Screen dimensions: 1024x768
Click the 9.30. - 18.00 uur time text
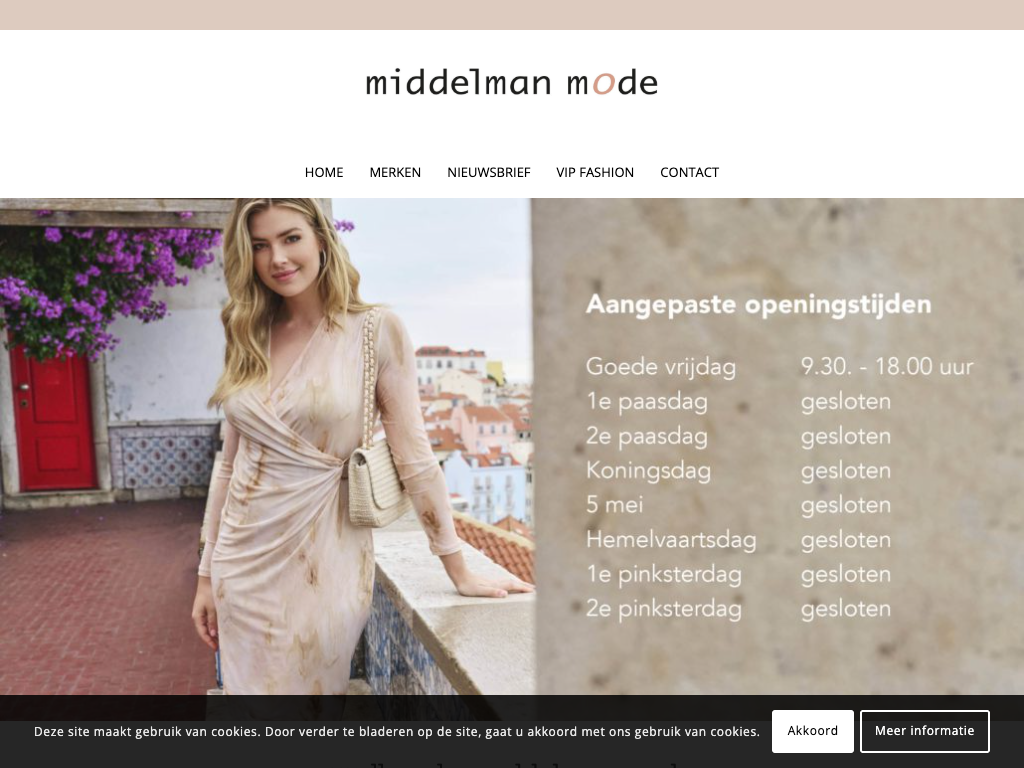(887, 366)
